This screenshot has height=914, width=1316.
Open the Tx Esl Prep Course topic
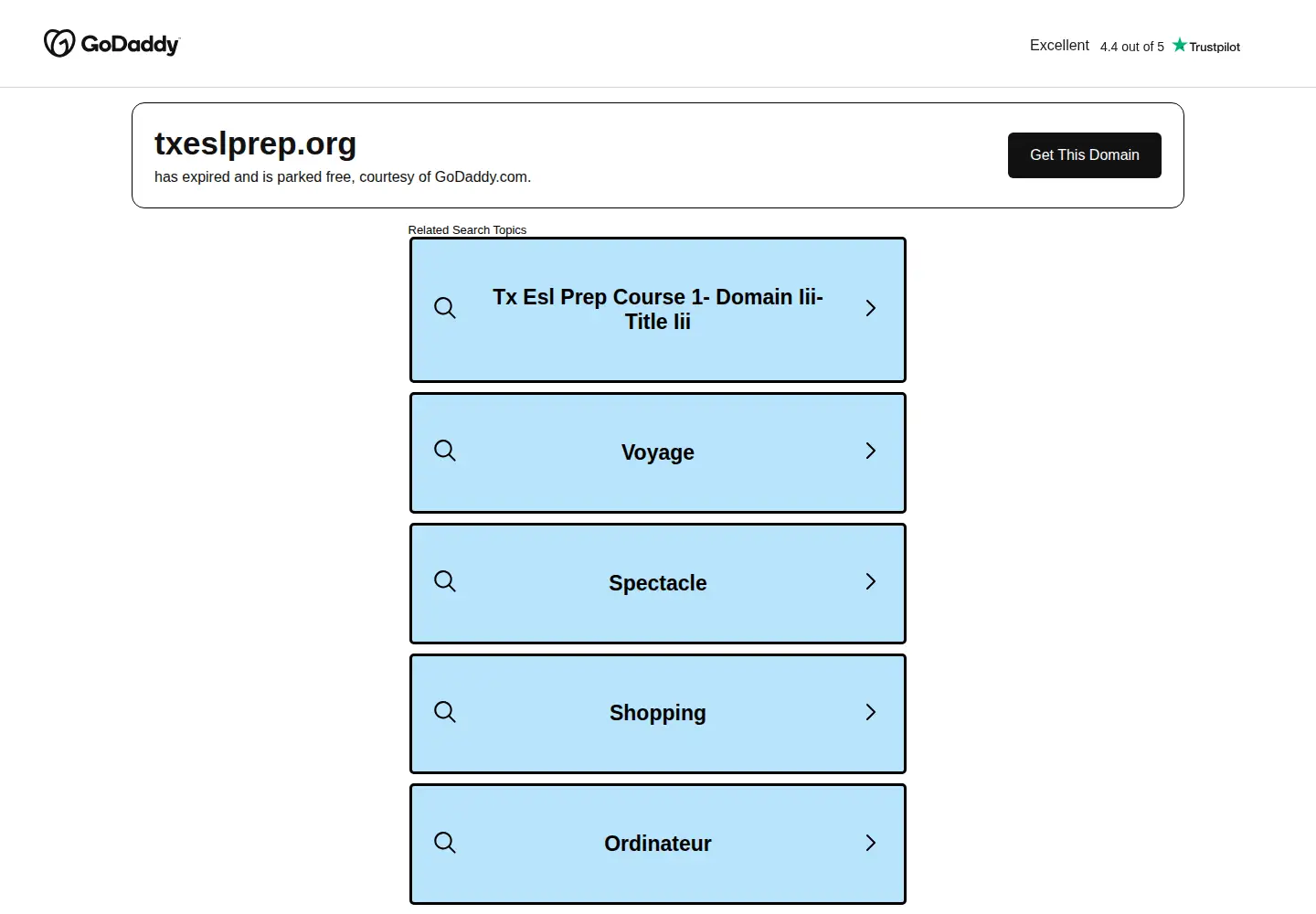658,310
